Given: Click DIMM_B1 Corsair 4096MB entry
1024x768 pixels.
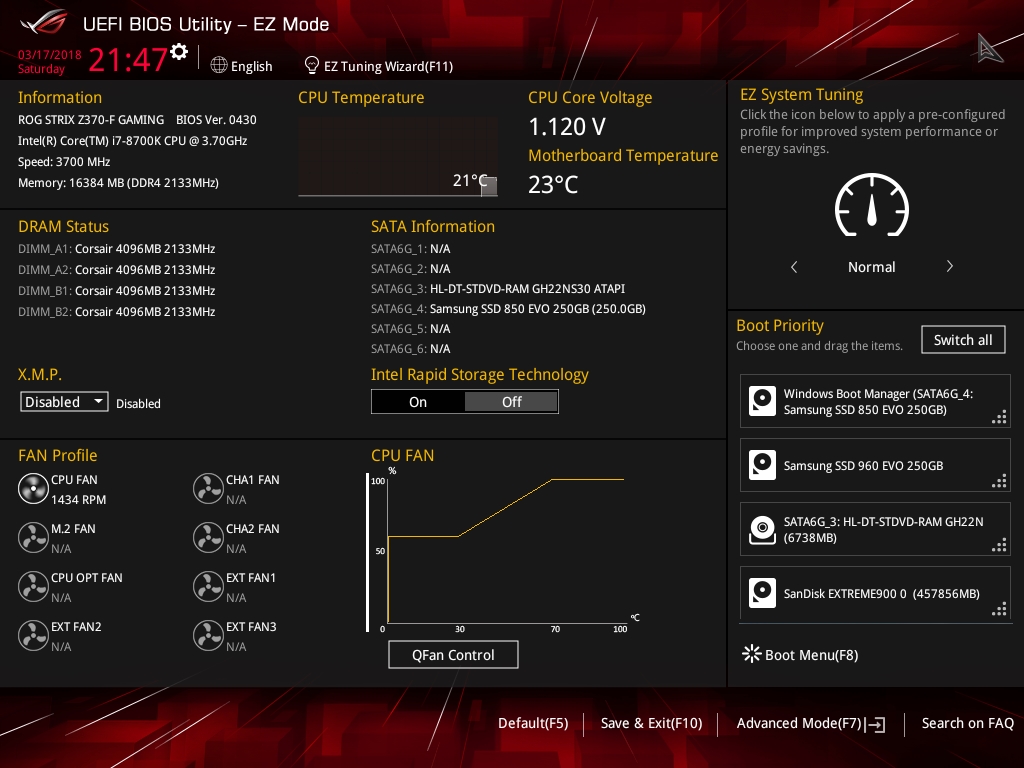Looking at the screenshot, I should (116, 291).
